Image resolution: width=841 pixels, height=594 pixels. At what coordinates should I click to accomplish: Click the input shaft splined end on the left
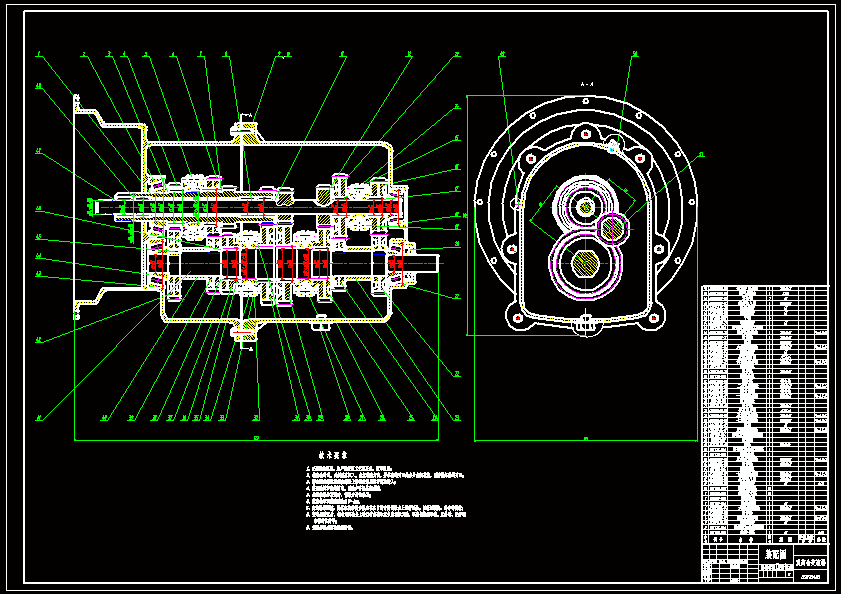(x=102, y=206)
